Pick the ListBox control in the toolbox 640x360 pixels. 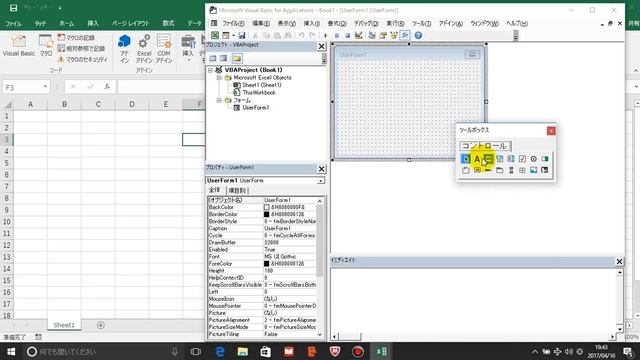pos(511,159)
